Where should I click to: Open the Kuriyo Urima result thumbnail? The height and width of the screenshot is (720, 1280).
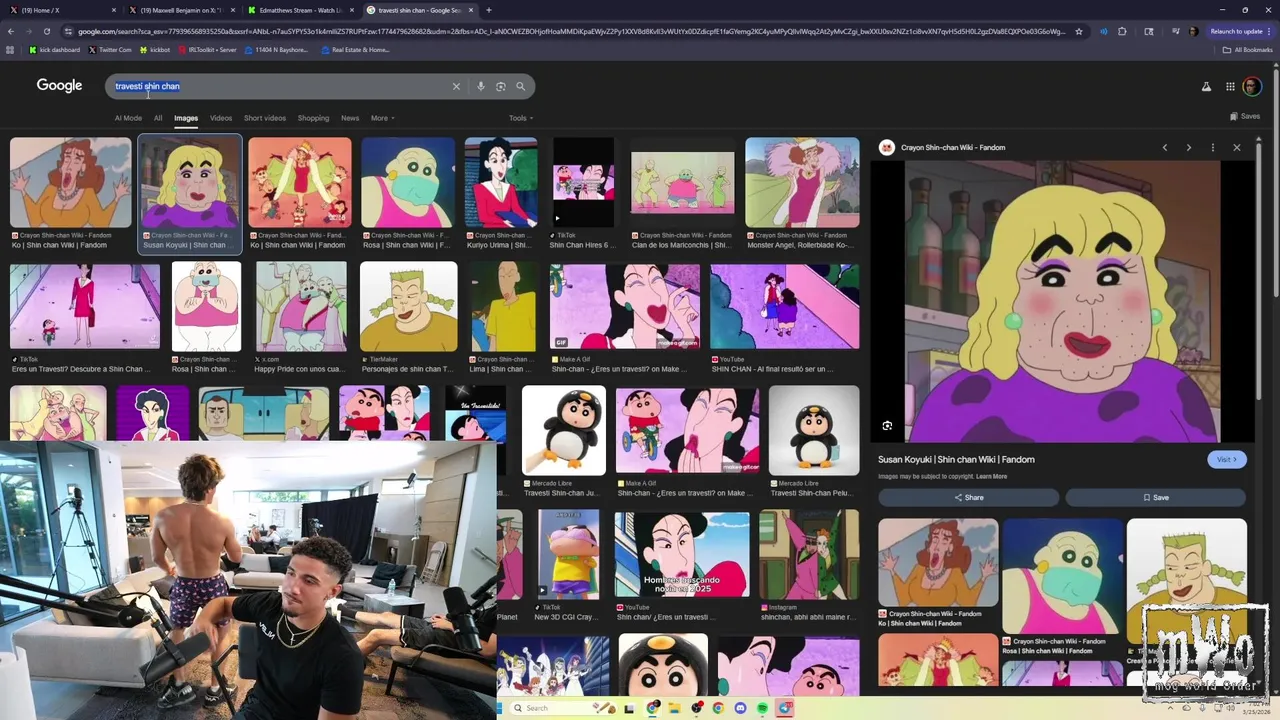coord(501,183)
